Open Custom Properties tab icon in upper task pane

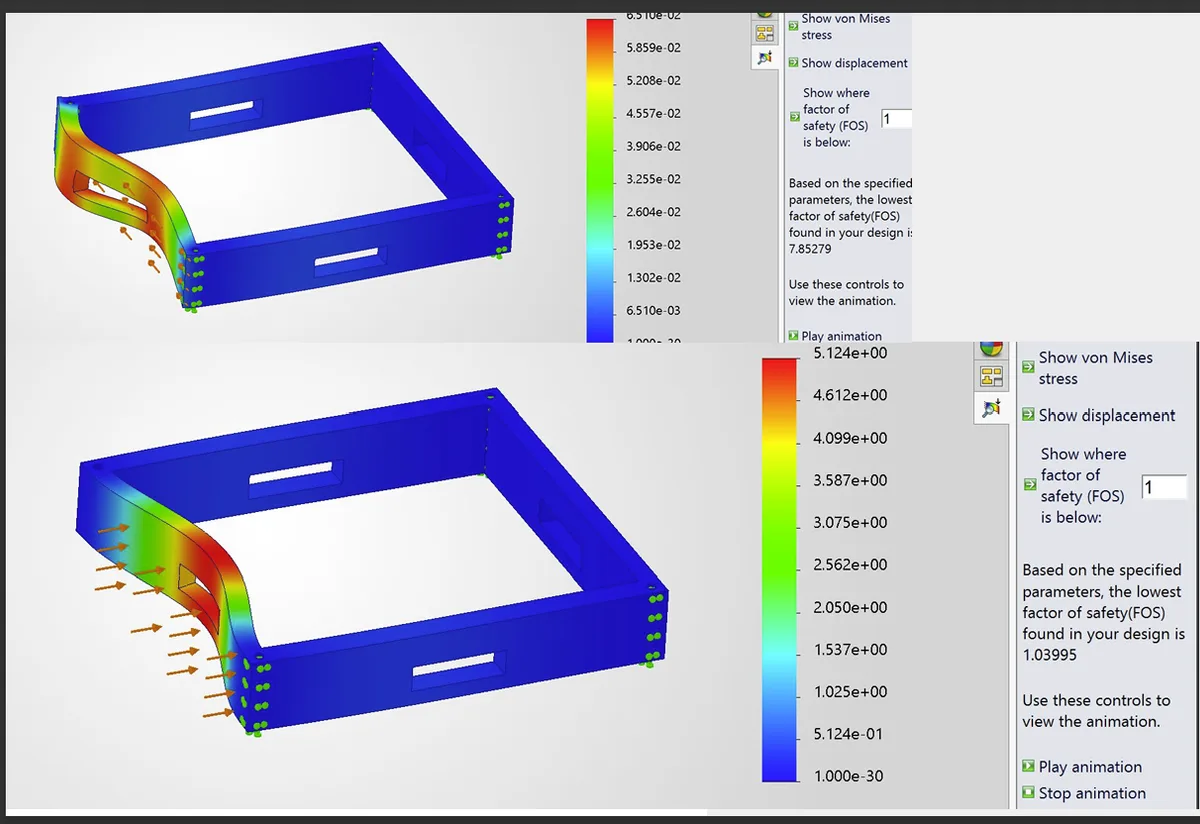click(x=765, y=33)
